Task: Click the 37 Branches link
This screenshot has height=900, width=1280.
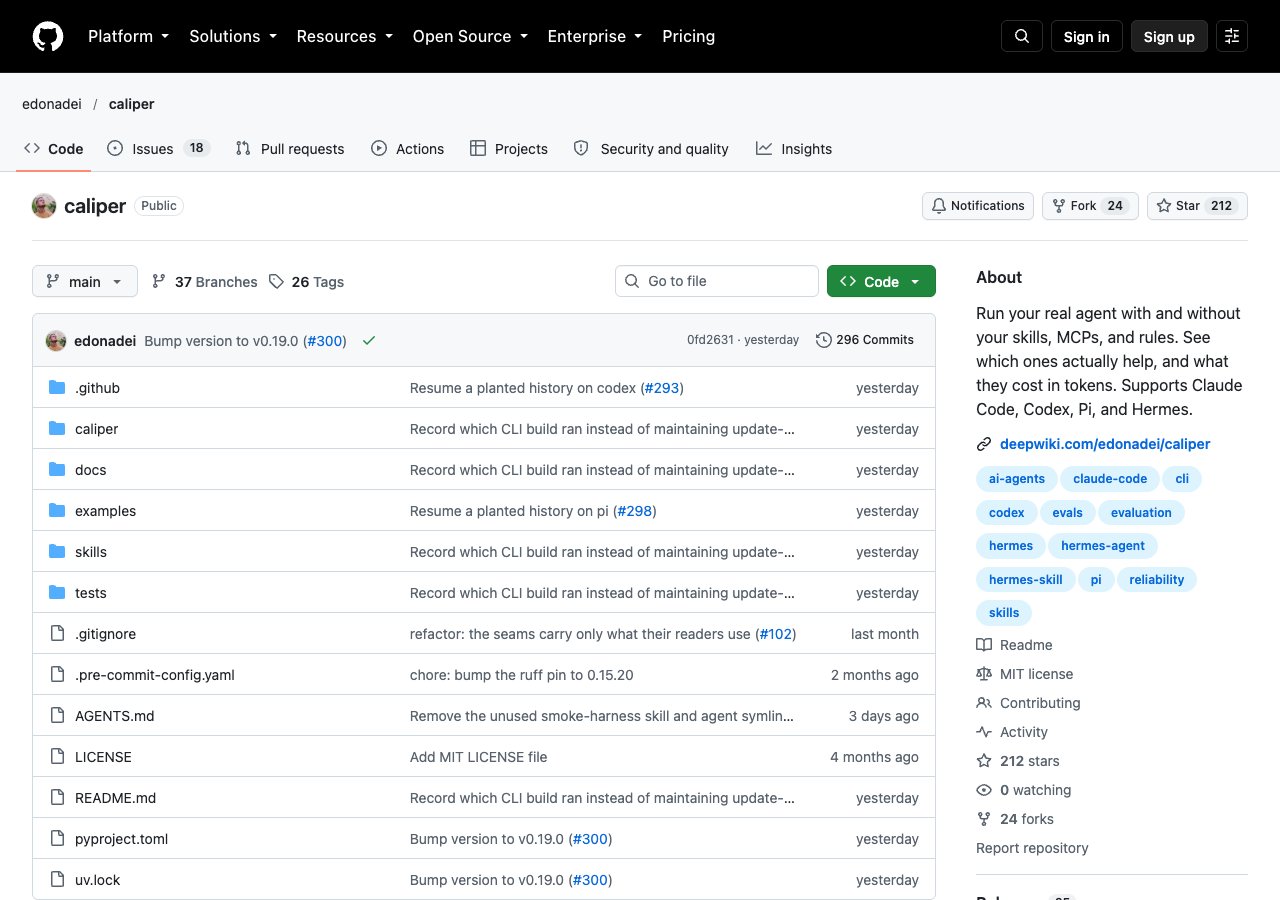Action: [x=204, y=282]
